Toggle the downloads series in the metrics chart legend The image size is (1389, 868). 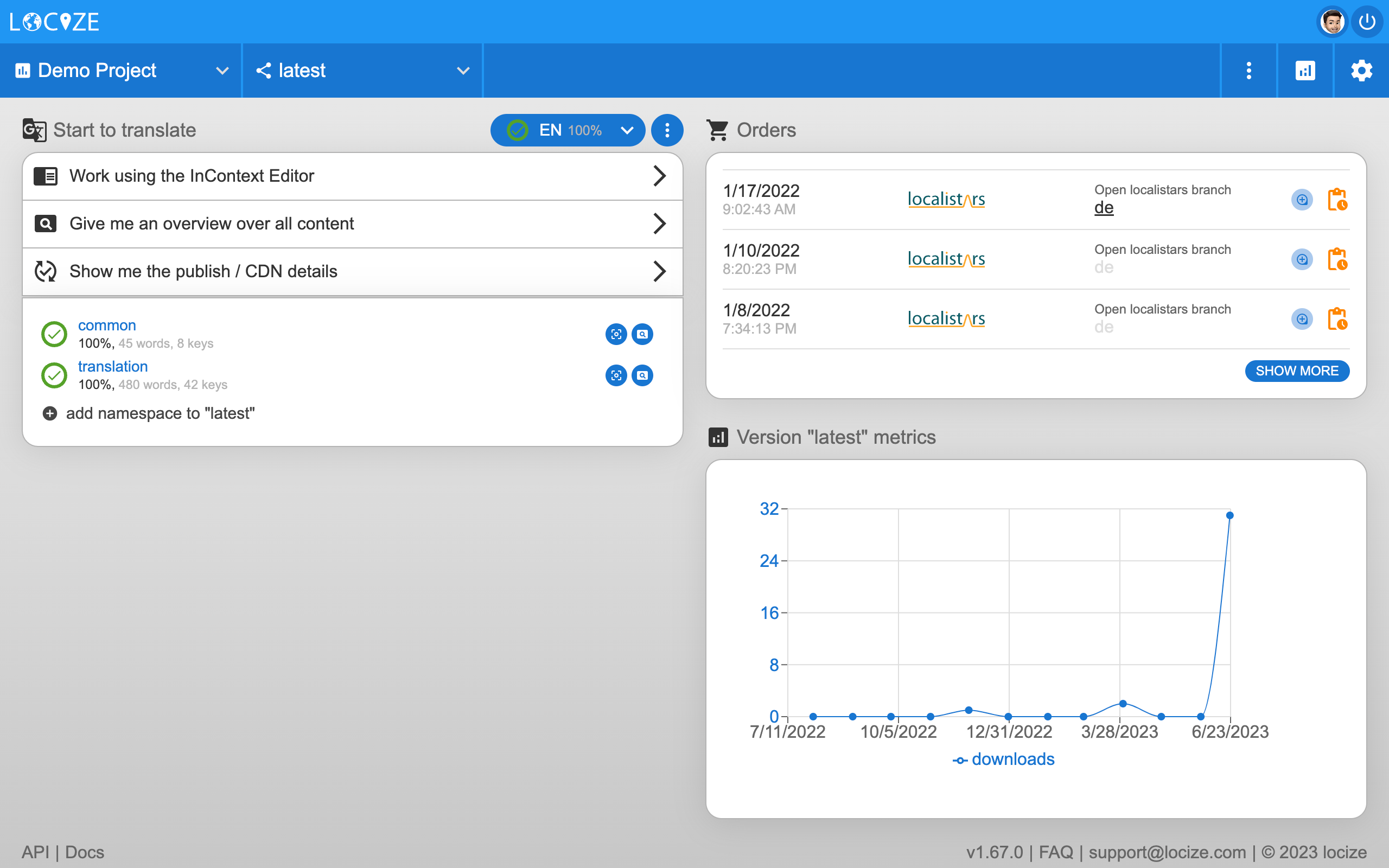pos(1003,759)
